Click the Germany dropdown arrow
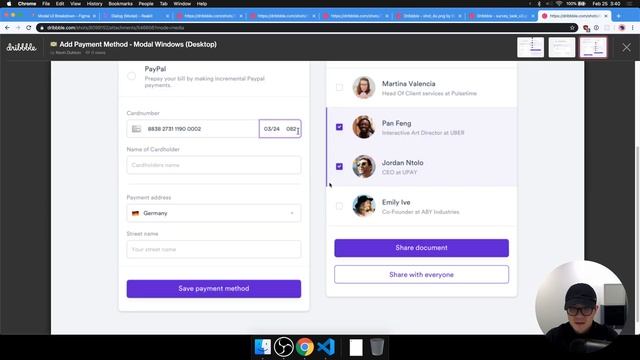This screenshot has height=360, width=640. click(x=292, y=213)
